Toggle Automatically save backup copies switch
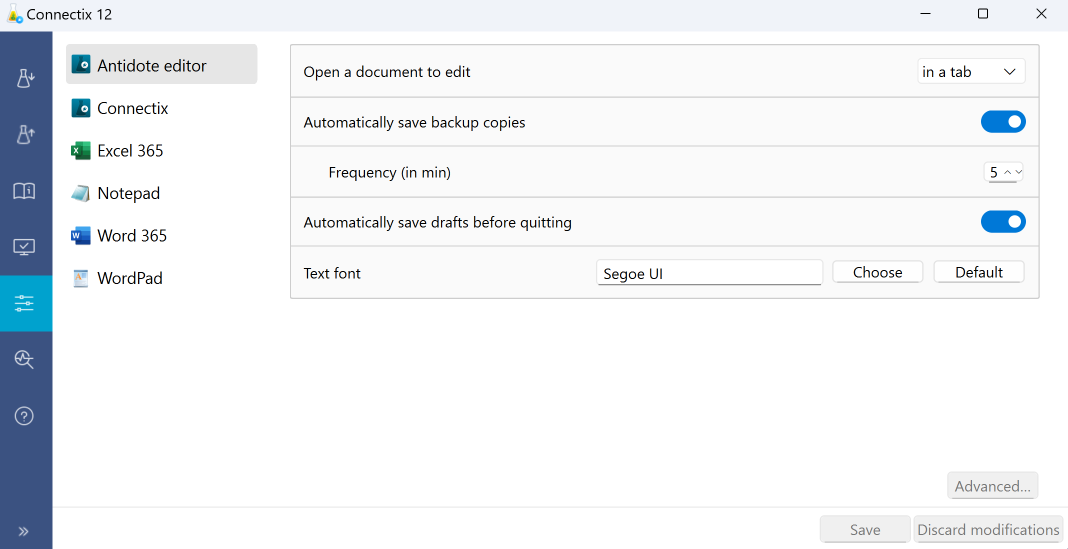 pos(1002,122)
